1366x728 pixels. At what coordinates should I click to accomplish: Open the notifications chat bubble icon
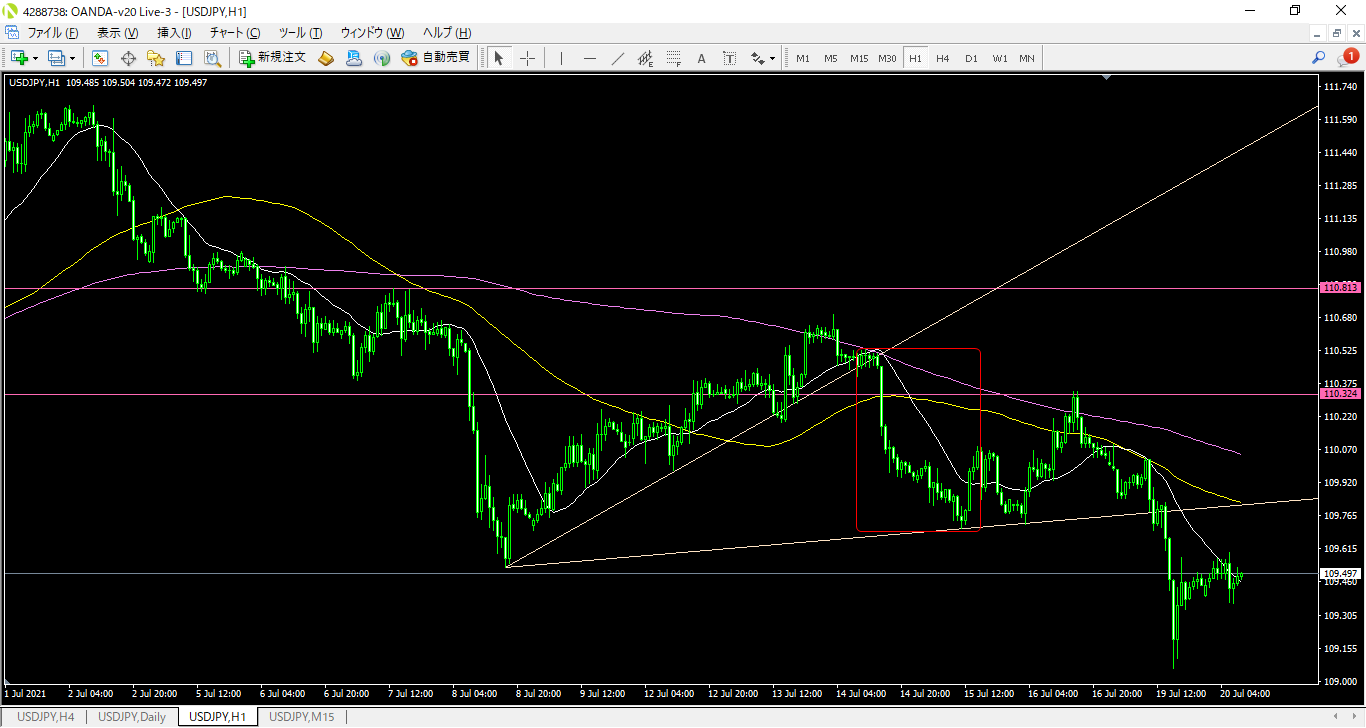pos(1346,58)
